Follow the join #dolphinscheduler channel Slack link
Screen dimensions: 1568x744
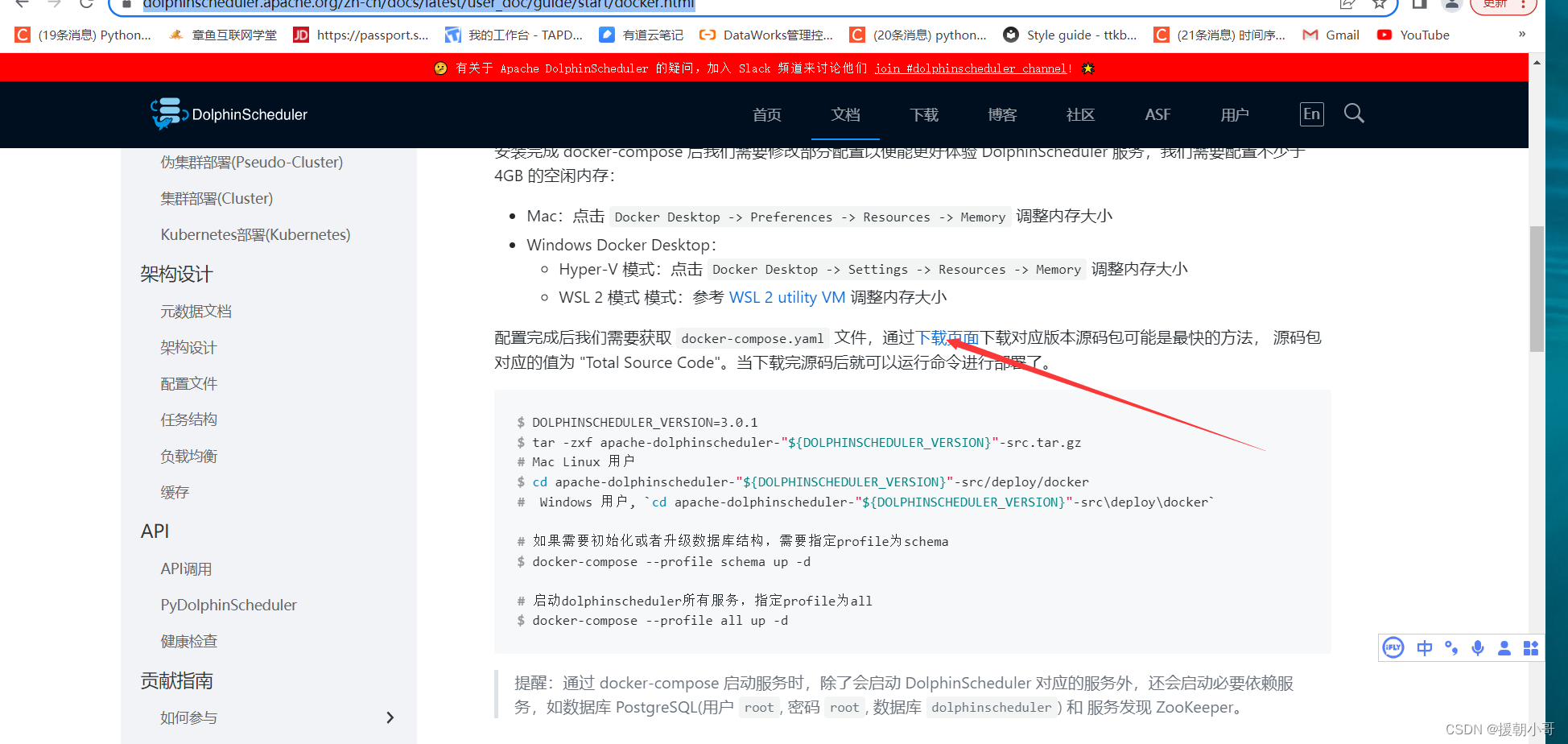(x=971, y=68)
